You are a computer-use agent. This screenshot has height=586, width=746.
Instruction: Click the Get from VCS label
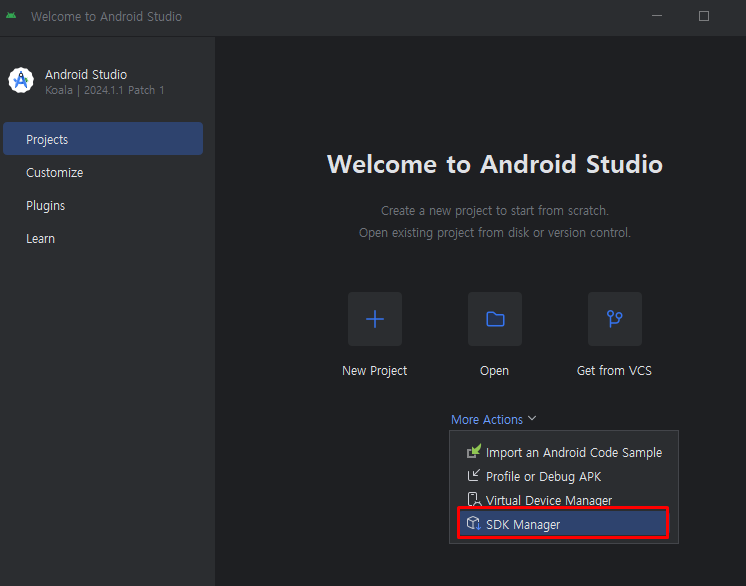614,371
